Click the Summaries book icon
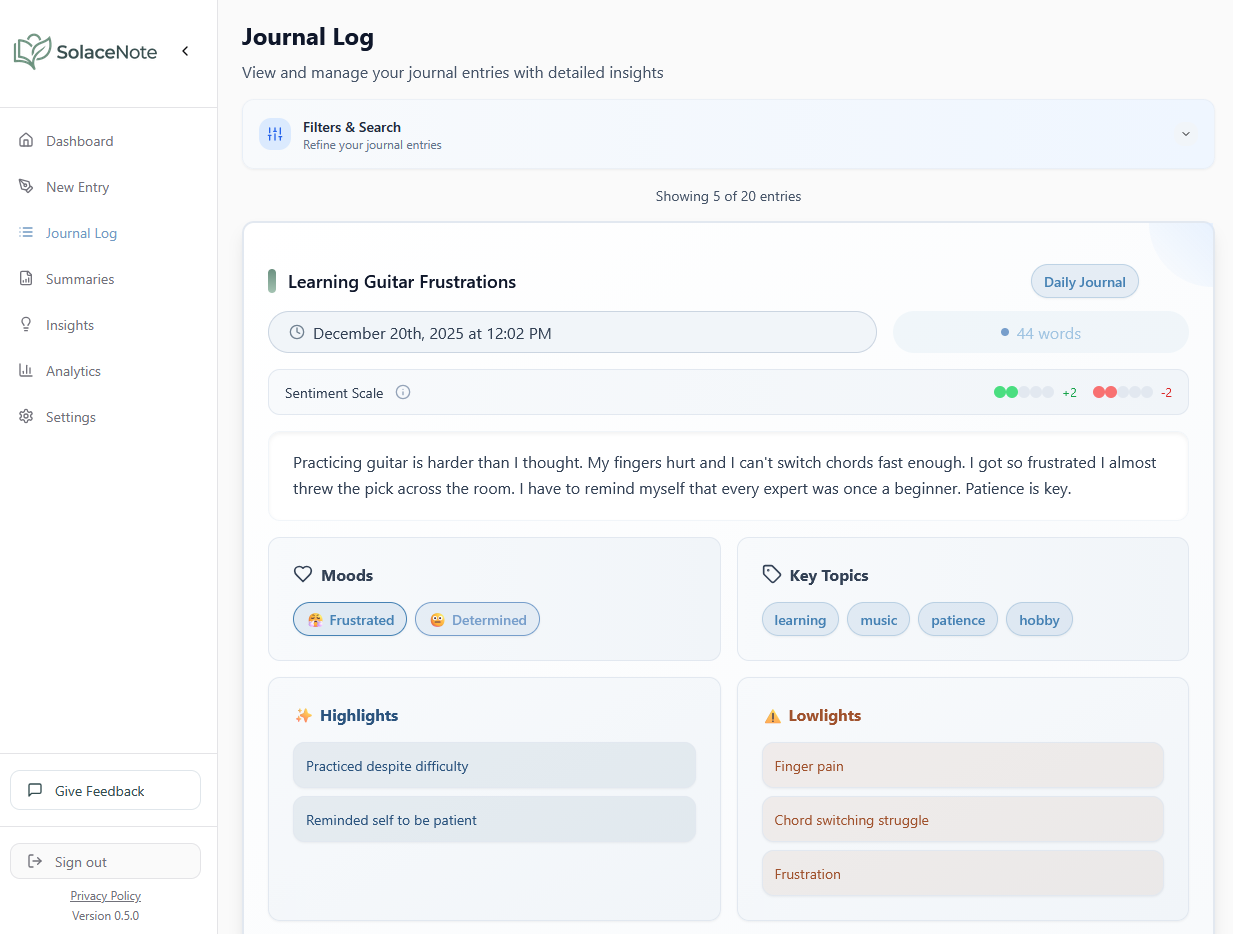 click(x=25, y=278)
